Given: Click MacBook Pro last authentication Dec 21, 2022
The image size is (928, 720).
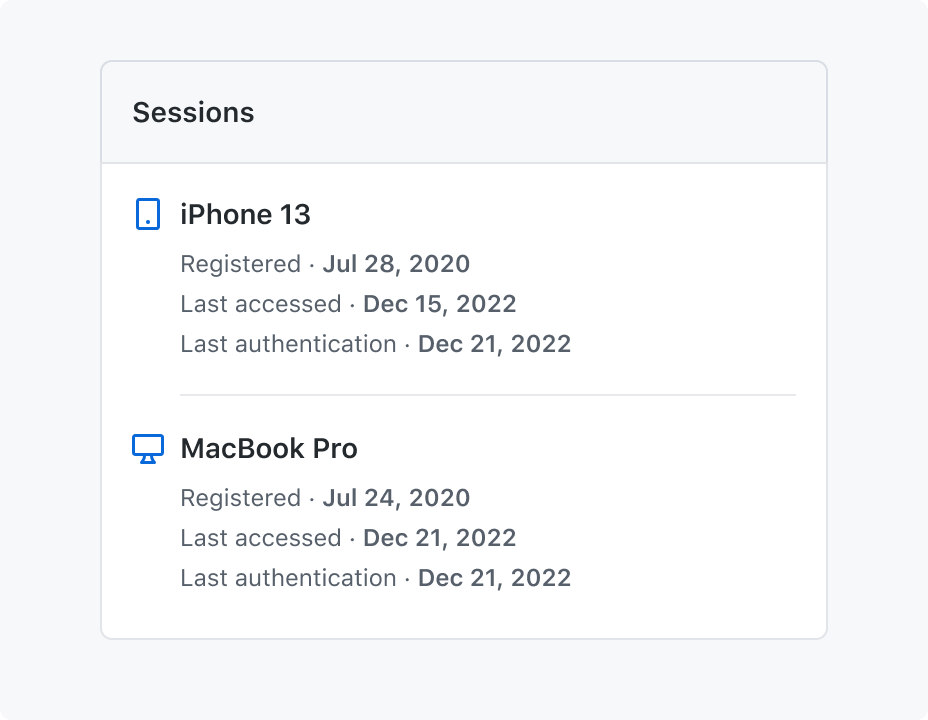Looking at the screenshot, I should coord(494,578).
